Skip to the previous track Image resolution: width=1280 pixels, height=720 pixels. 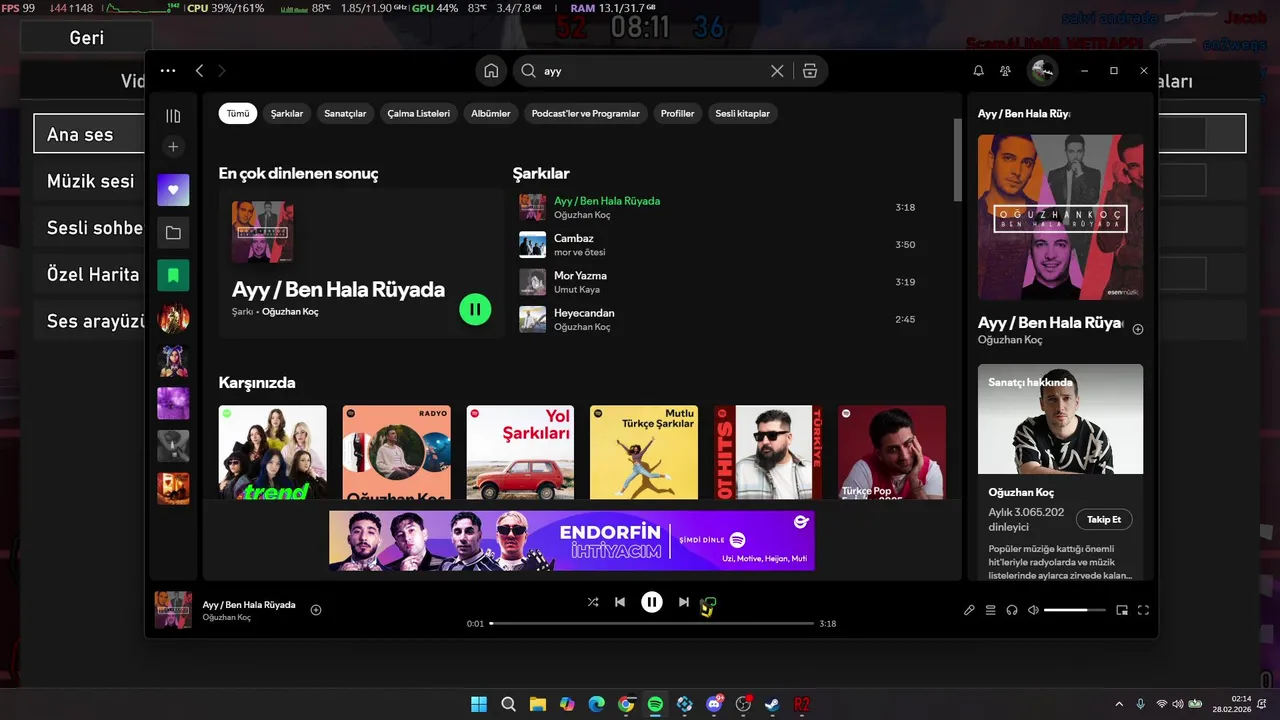point(620,602)
